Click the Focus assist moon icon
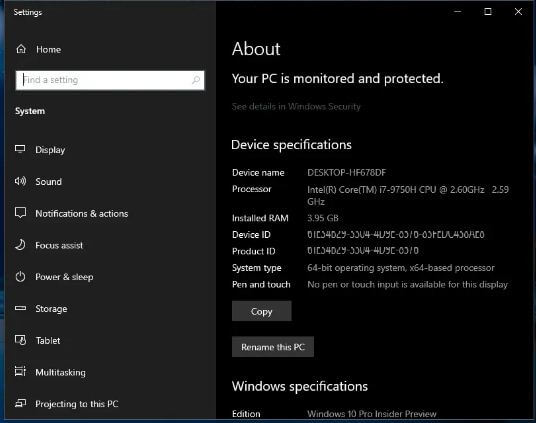The image size is (536, 423). [20, 245]
